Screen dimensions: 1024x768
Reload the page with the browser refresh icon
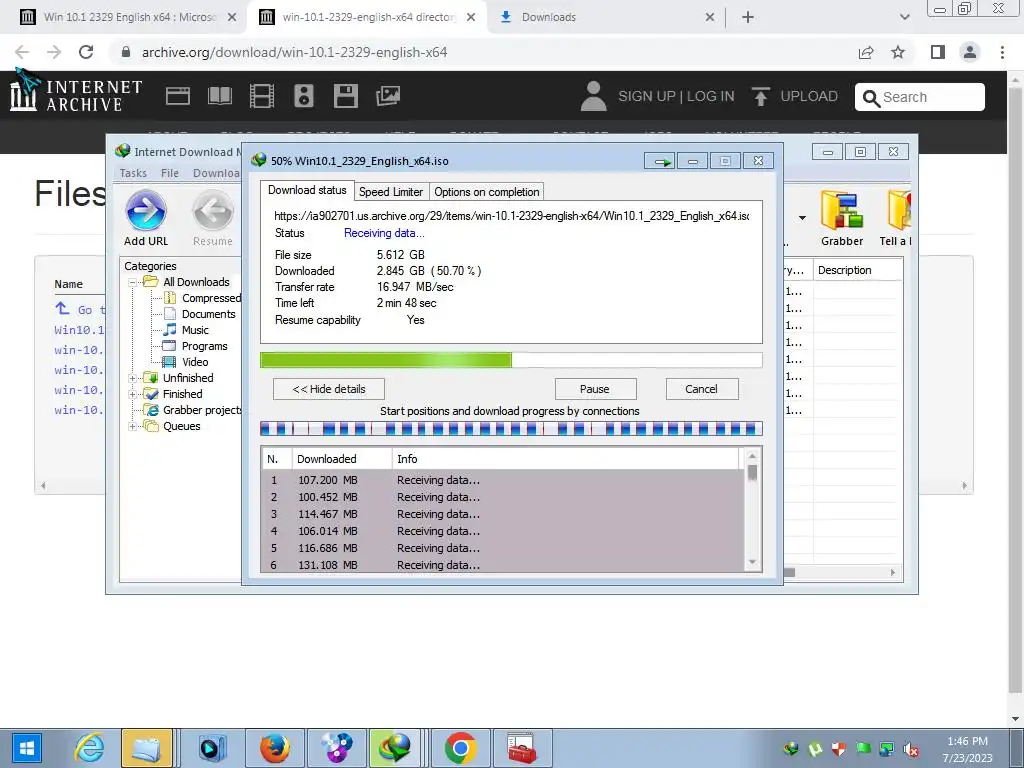tap(86, 52)
